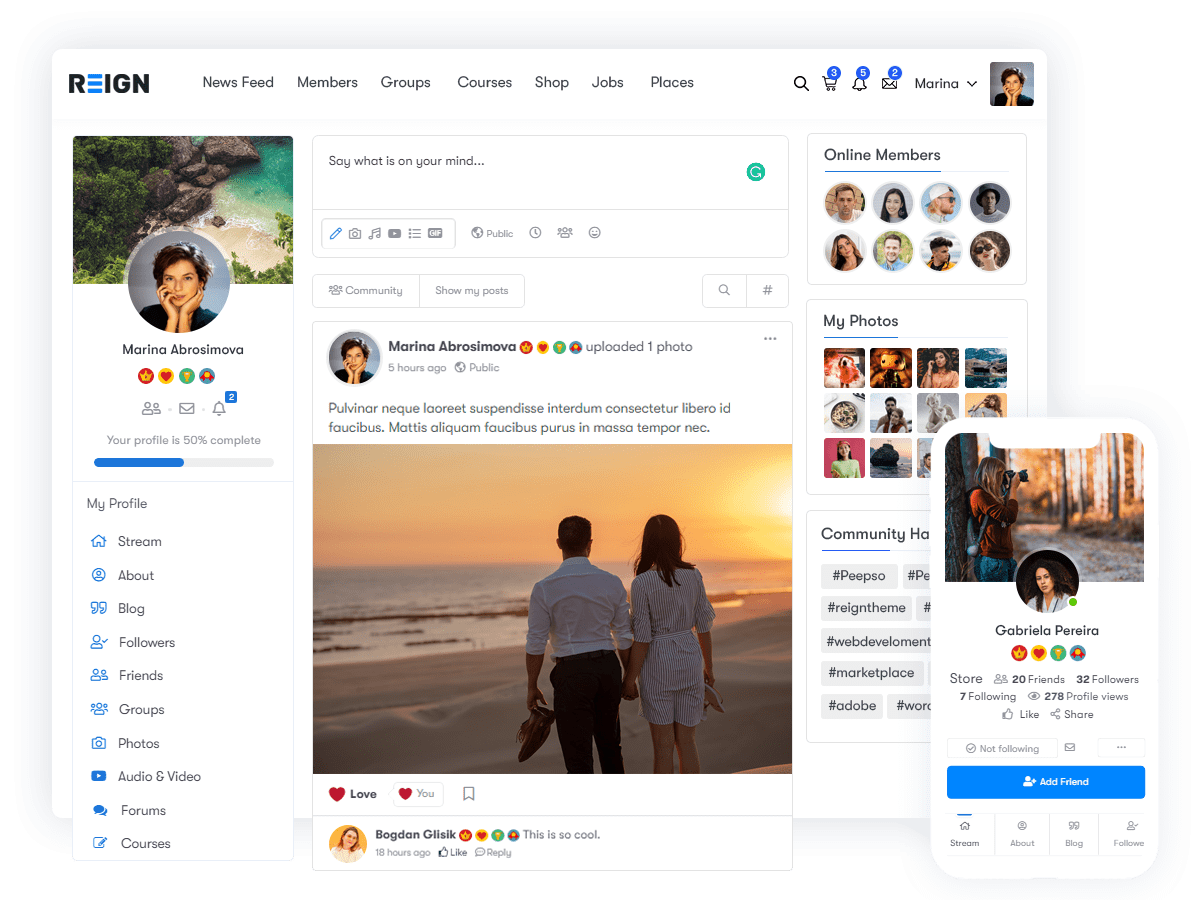
Task: Click the tag friends icon in postbox
Action: 565,233
